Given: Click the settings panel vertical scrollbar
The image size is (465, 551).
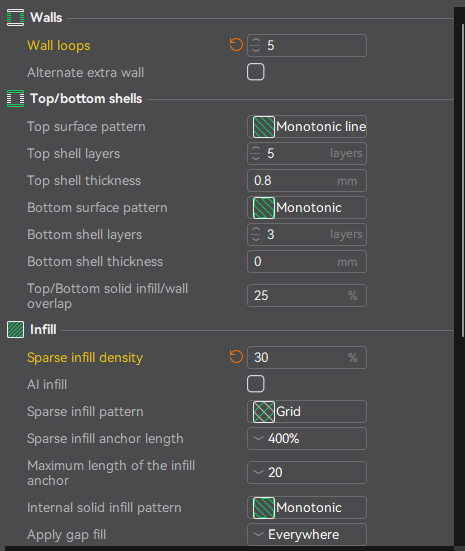Looking at the screenshot, I should (x=463, y=179).
